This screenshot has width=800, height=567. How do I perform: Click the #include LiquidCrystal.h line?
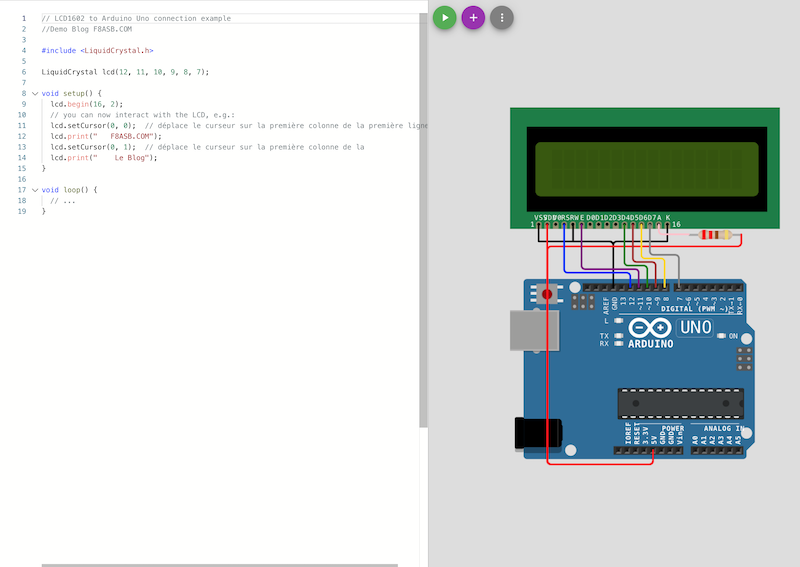click(97, 51)
